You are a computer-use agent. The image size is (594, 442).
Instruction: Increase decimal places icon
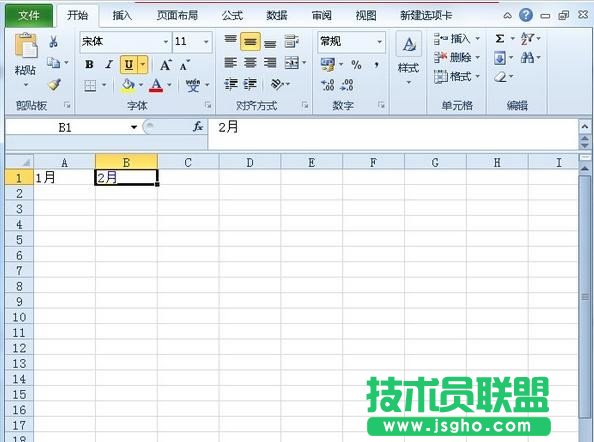(x=327, y=85)
